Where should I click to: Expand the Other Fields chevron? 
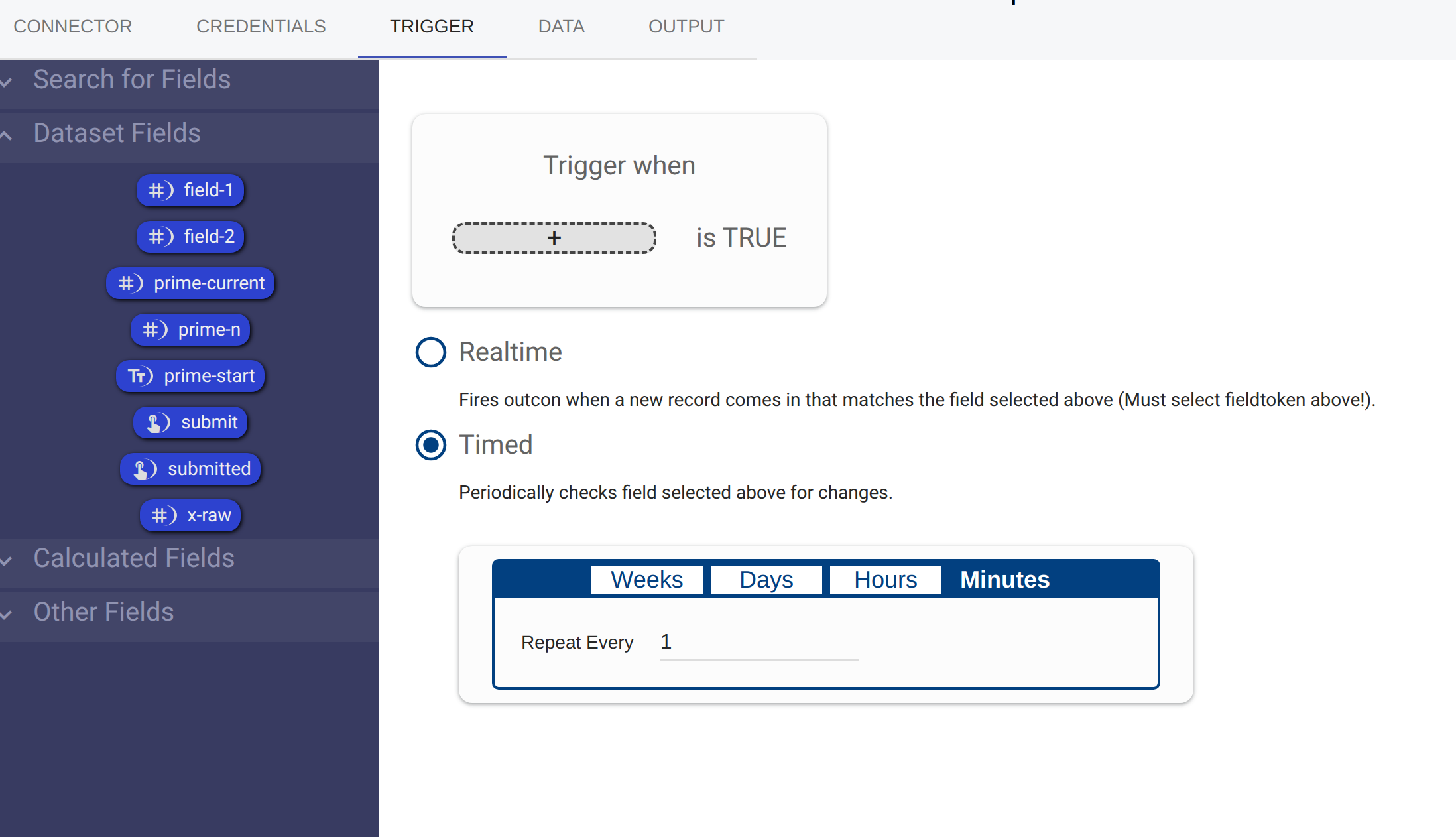point(7,615)
